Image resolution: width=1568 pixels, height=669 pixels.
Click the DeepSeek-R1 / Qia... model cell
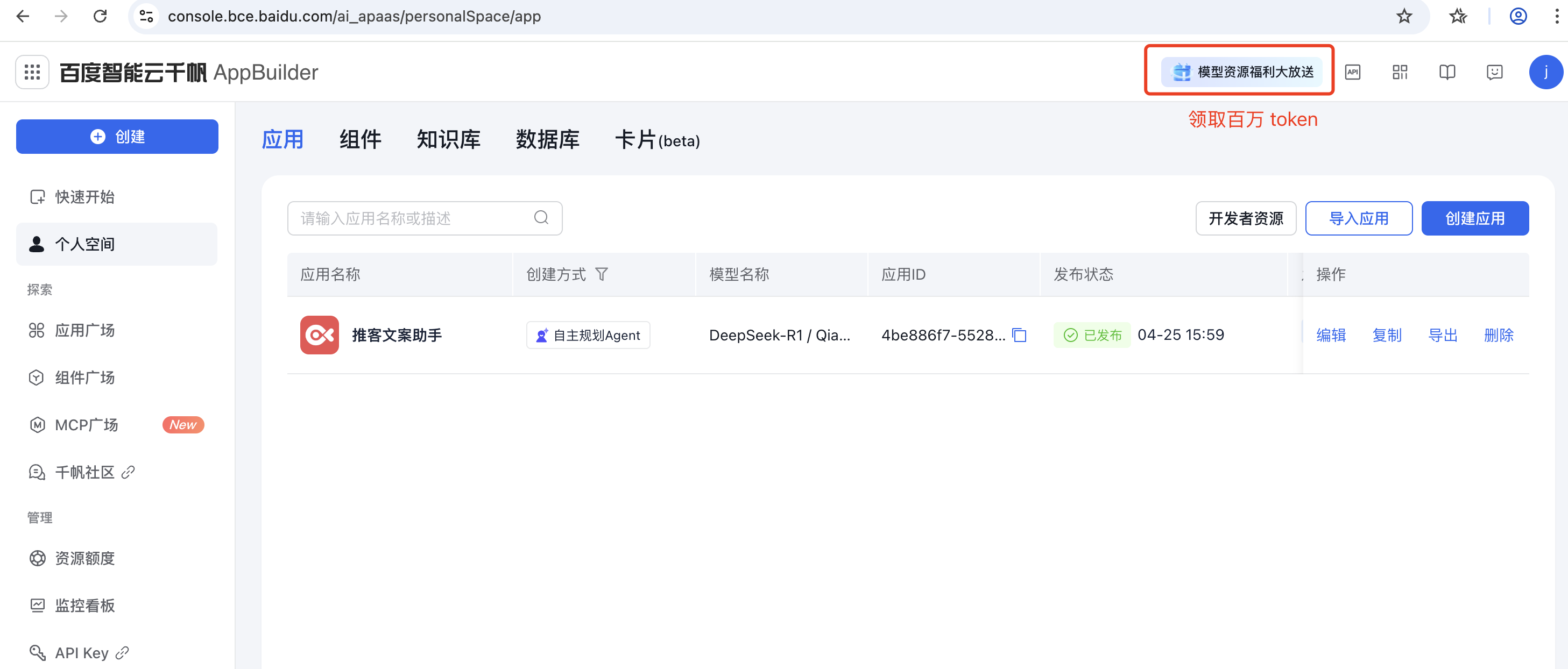click(x=780, y=335)
